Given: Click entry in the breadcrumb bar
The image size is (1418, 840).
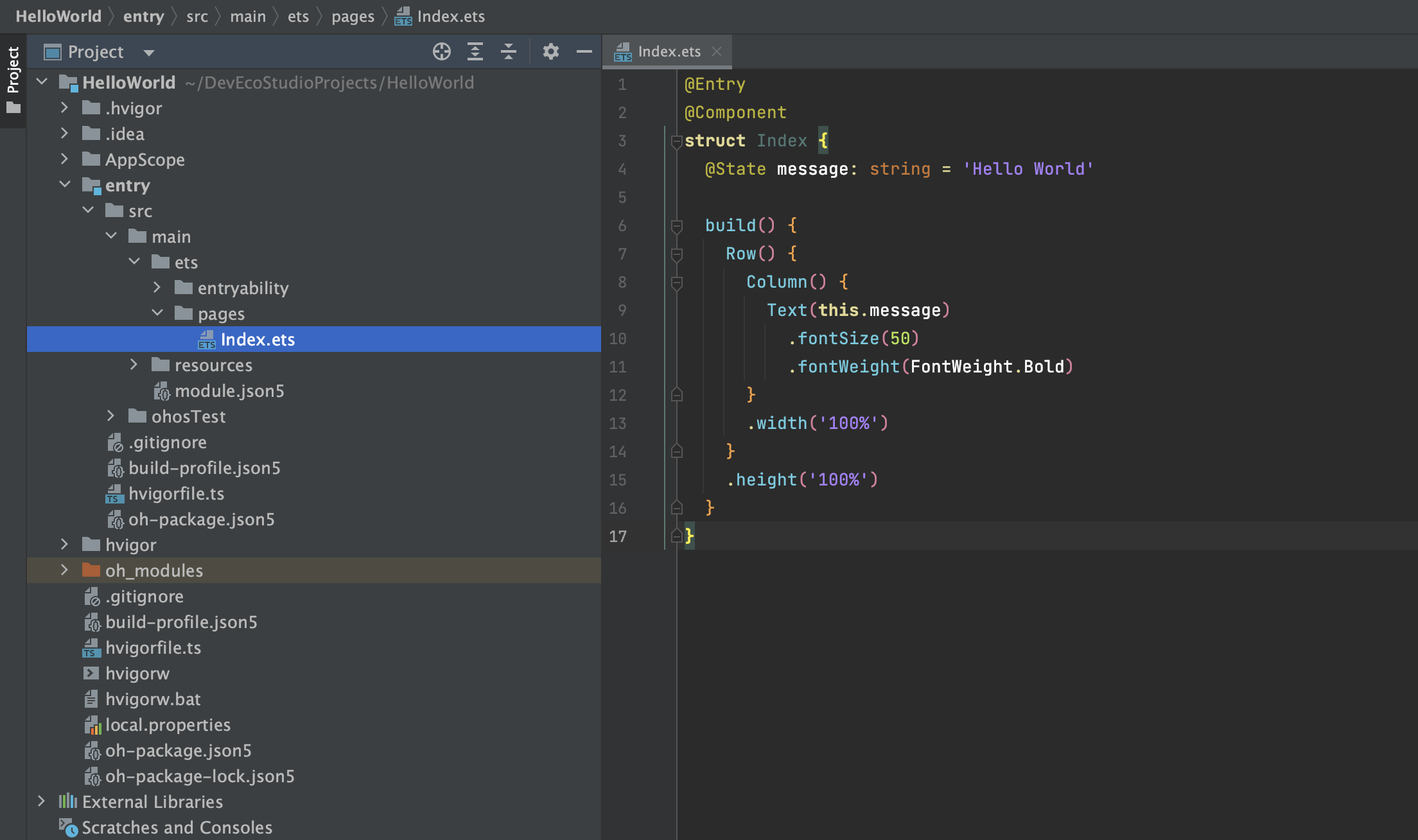Looking at the screenshot, I should coord(144,16).
